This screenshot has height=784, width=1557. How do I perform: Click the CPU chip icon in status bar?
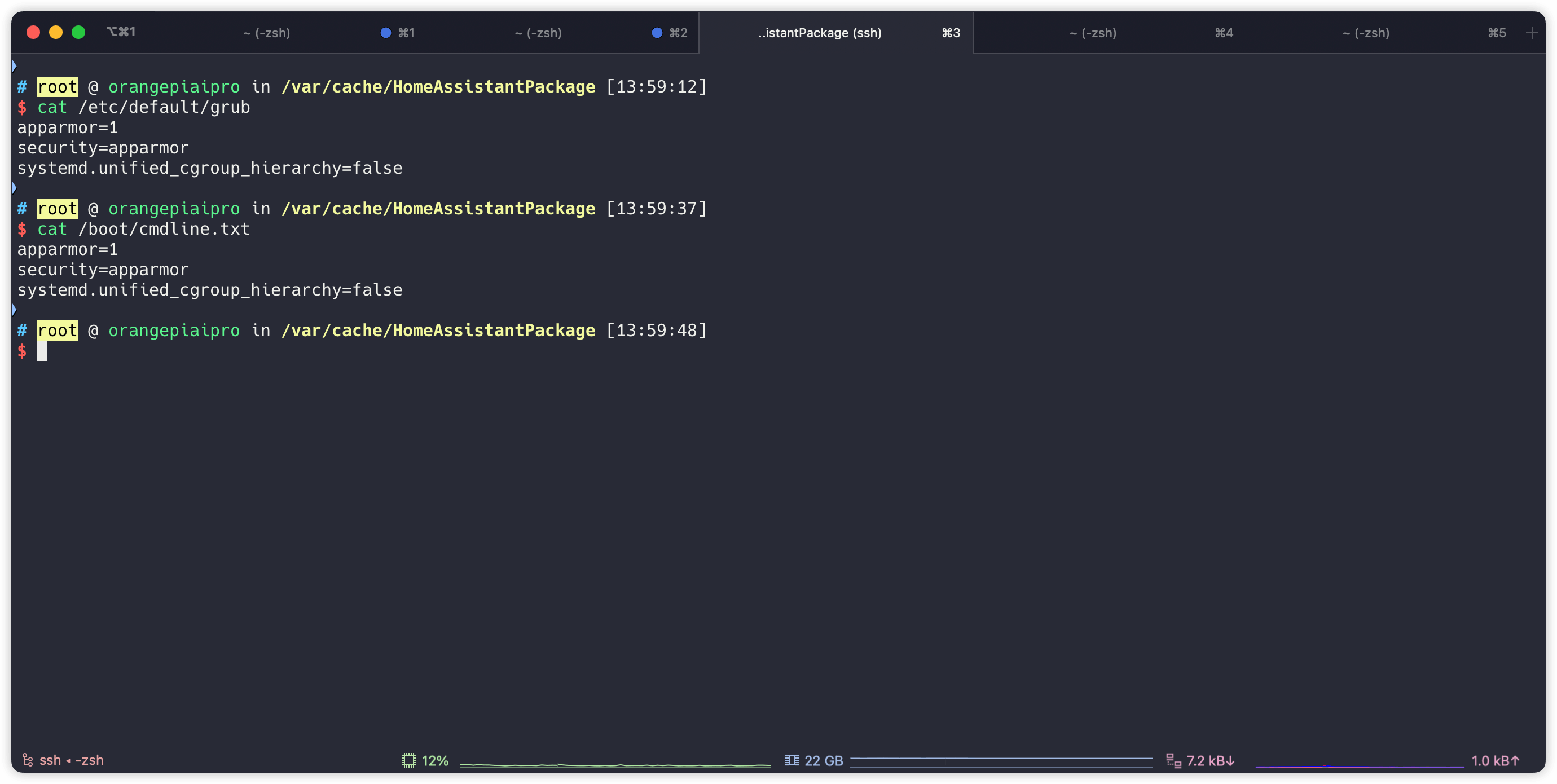tap(408, 760)
